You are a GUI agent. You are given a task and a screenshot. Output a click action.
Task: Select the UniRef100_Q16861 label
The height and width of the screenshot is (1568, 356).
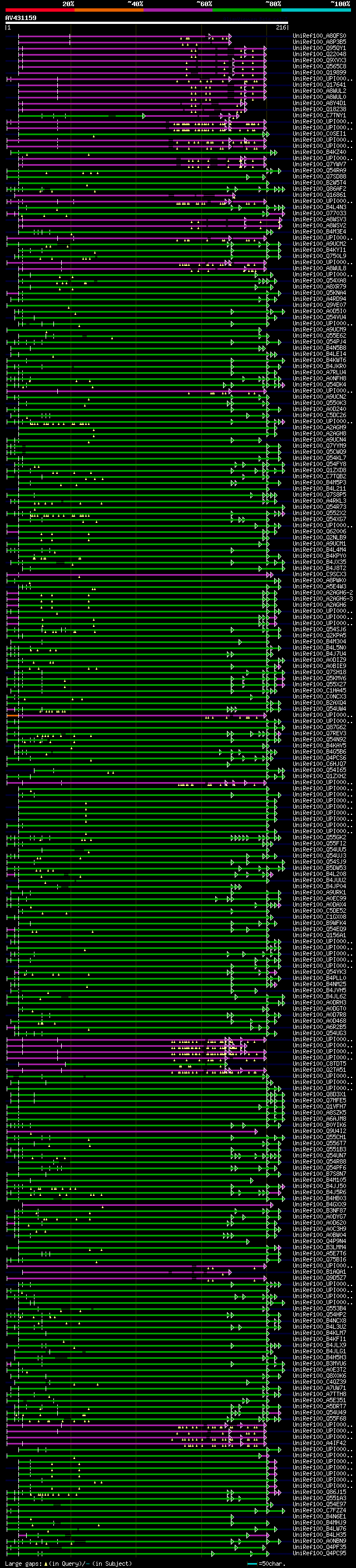319,195
